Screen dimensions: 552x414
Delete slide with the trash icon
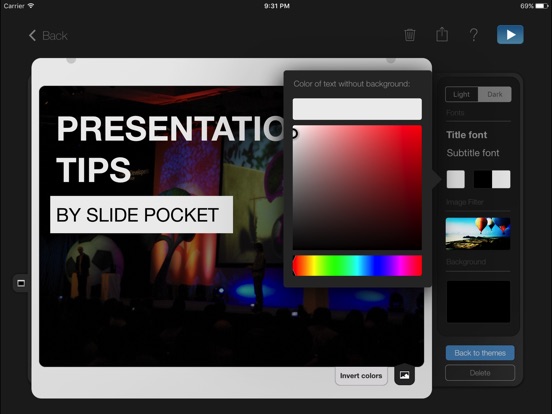[x=409, y=35]
